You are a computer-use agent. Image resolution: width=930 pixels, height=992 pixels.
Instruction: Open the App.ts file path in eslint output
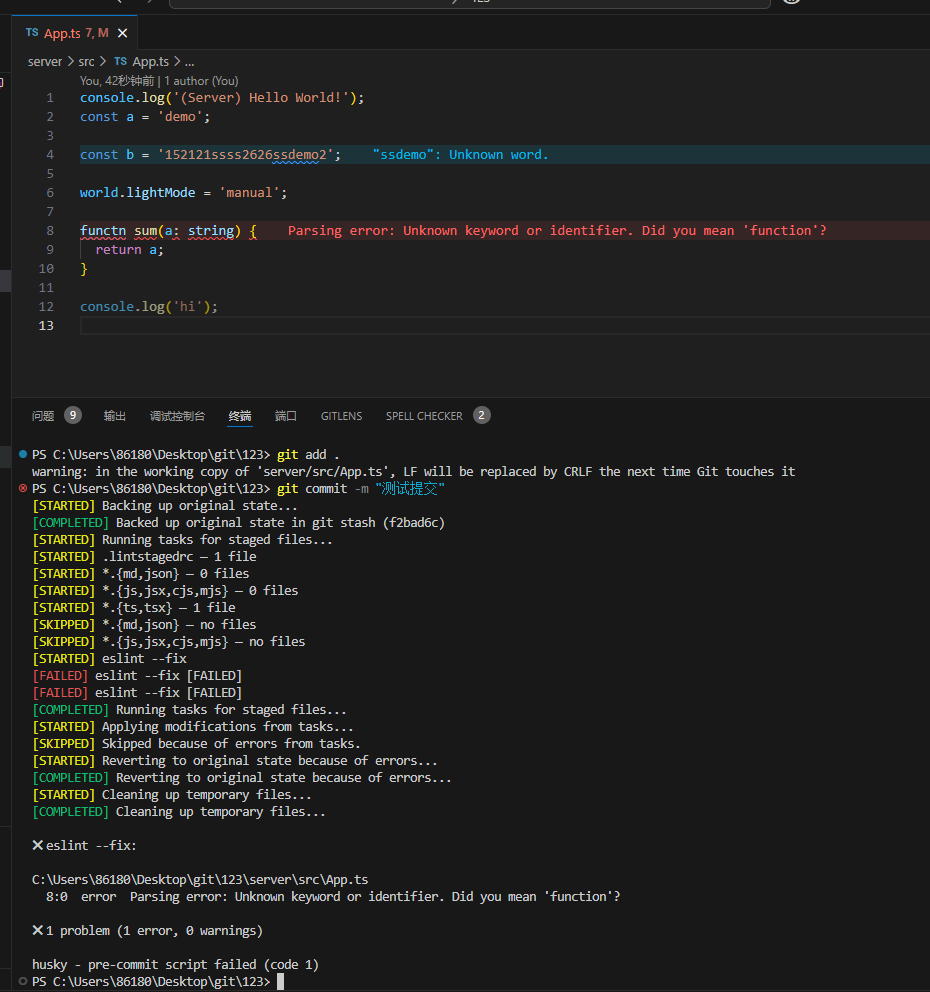click(x=200, y=880)
